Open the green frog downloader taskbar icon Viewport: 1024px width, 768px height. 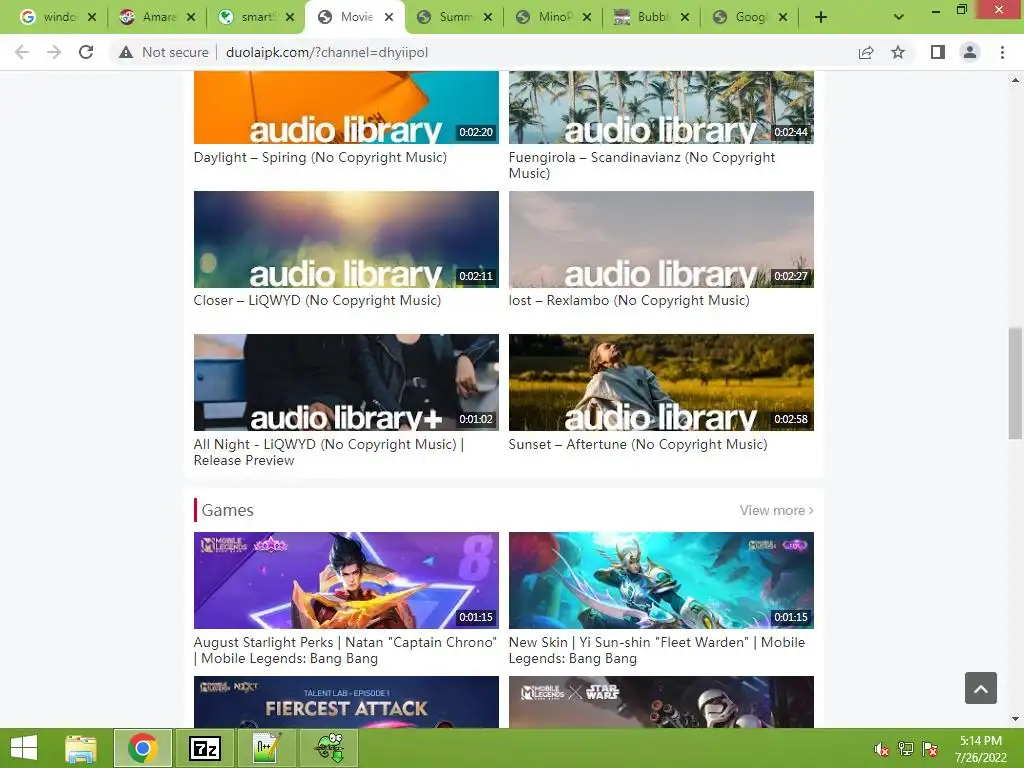pos(329,748)
